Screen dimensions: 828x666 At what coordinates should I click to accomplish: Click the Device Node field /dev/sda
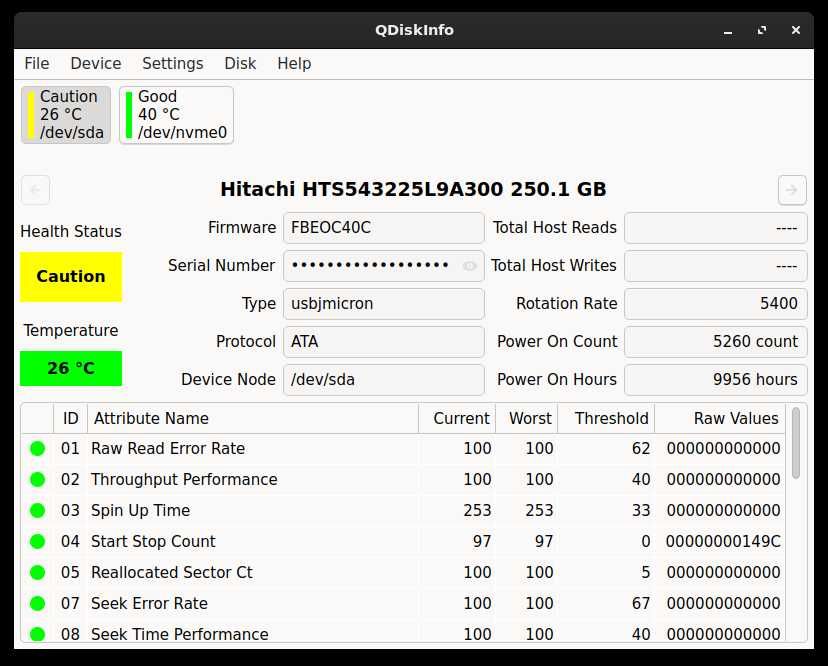(x=384, y=380)
